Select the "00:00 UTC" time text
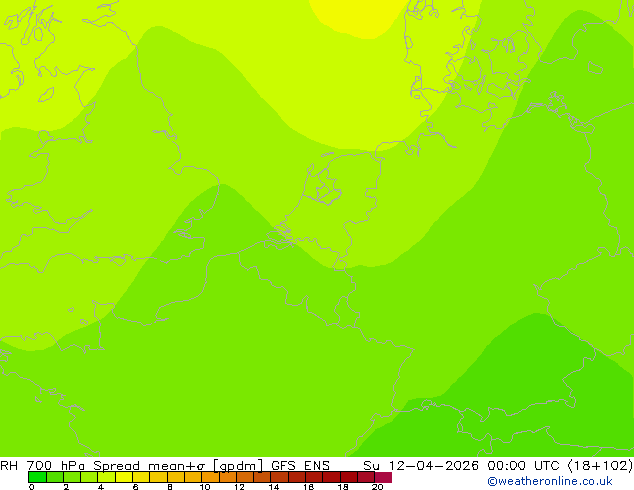 point(526,465)
